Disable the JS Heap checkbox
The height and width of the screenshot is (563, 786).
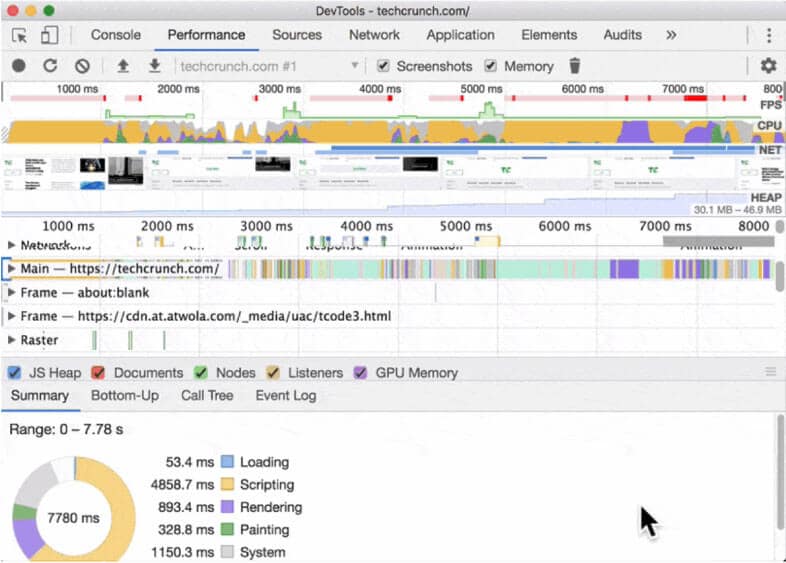click(15, 372)
